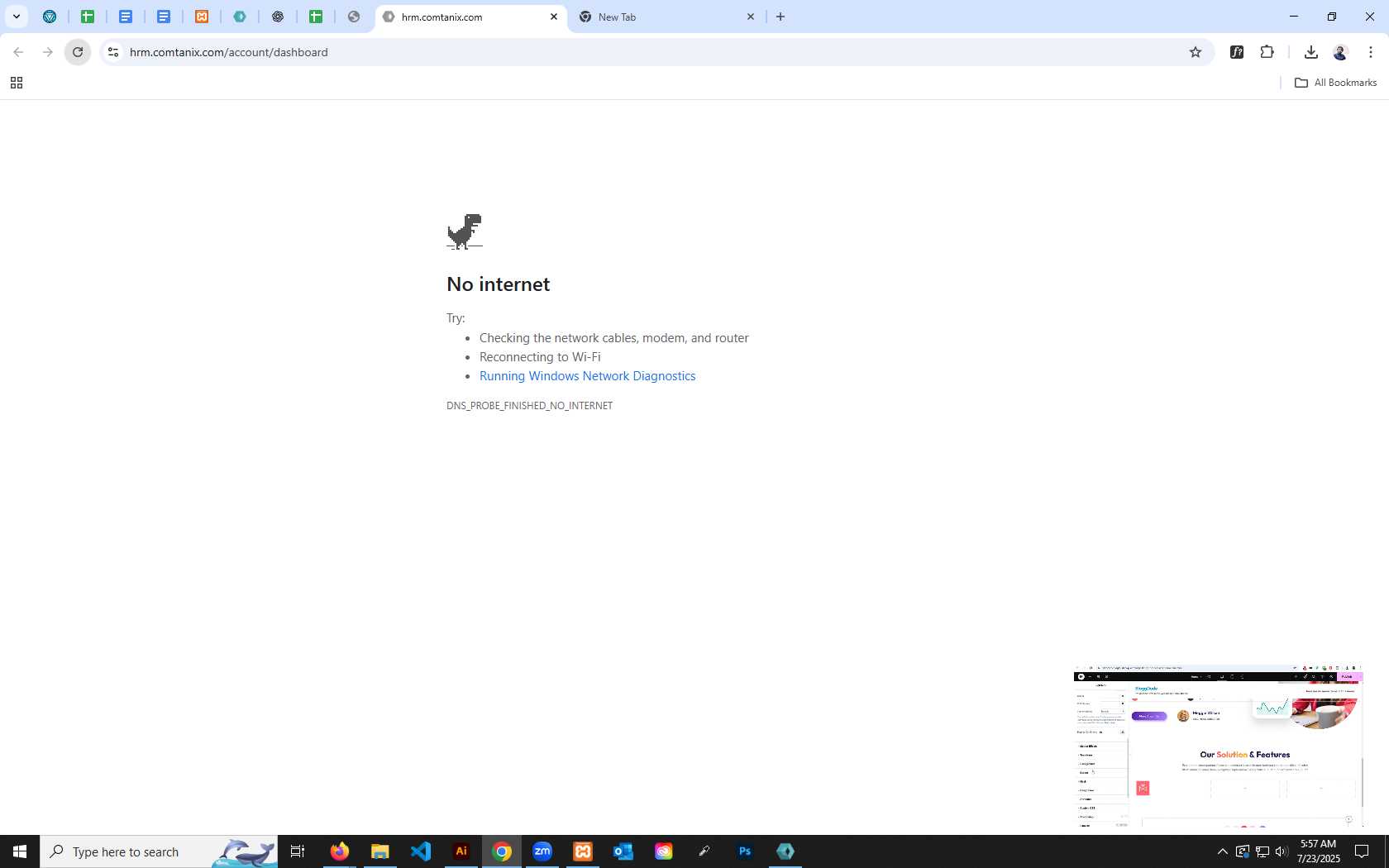Open the network status tray icon
The image size is (1389, 868).
(x=1263, y=851)
